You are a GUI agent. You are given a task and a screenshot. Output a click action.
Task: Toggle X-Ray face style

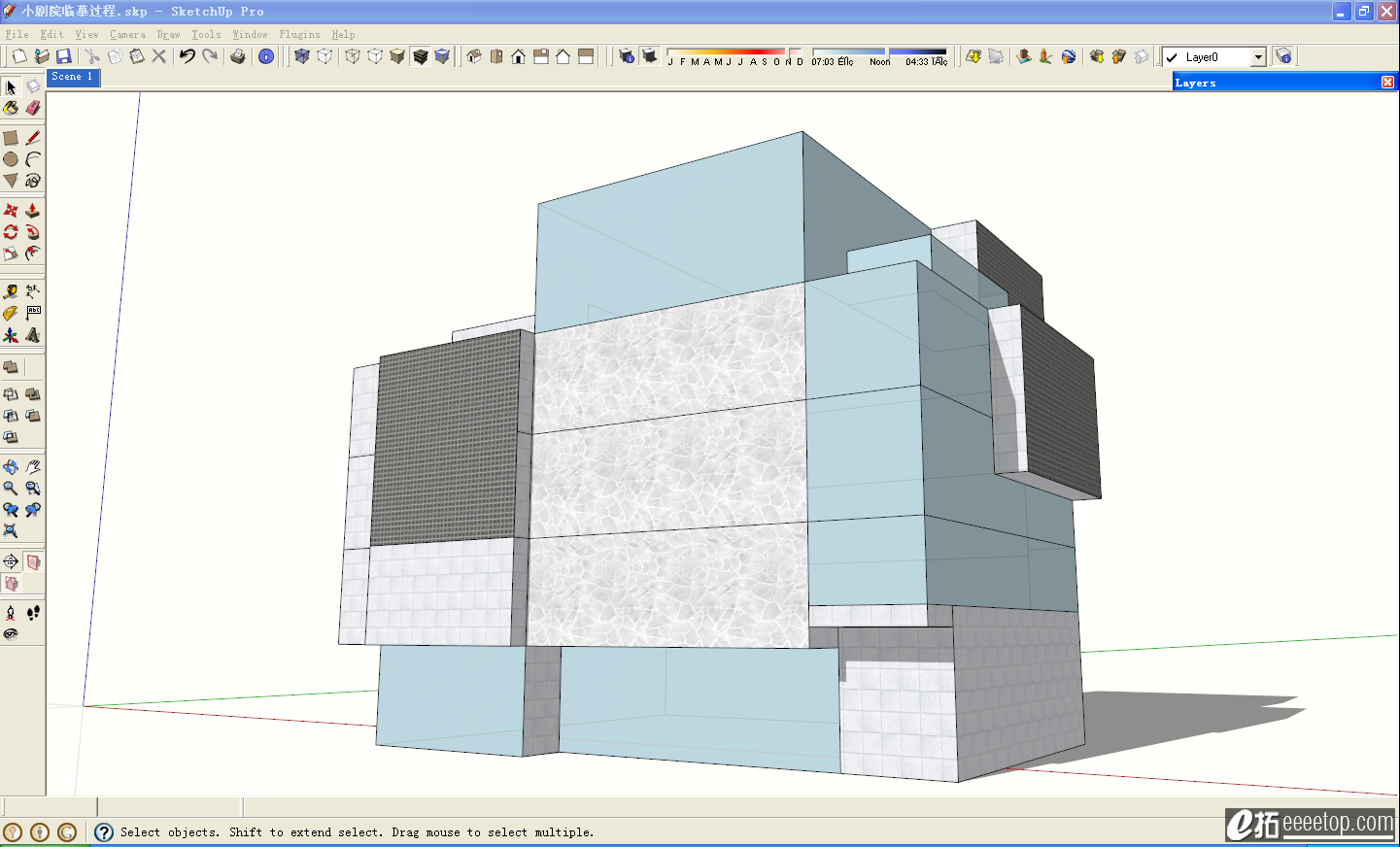pyautogui.click(x=302, y=56)
